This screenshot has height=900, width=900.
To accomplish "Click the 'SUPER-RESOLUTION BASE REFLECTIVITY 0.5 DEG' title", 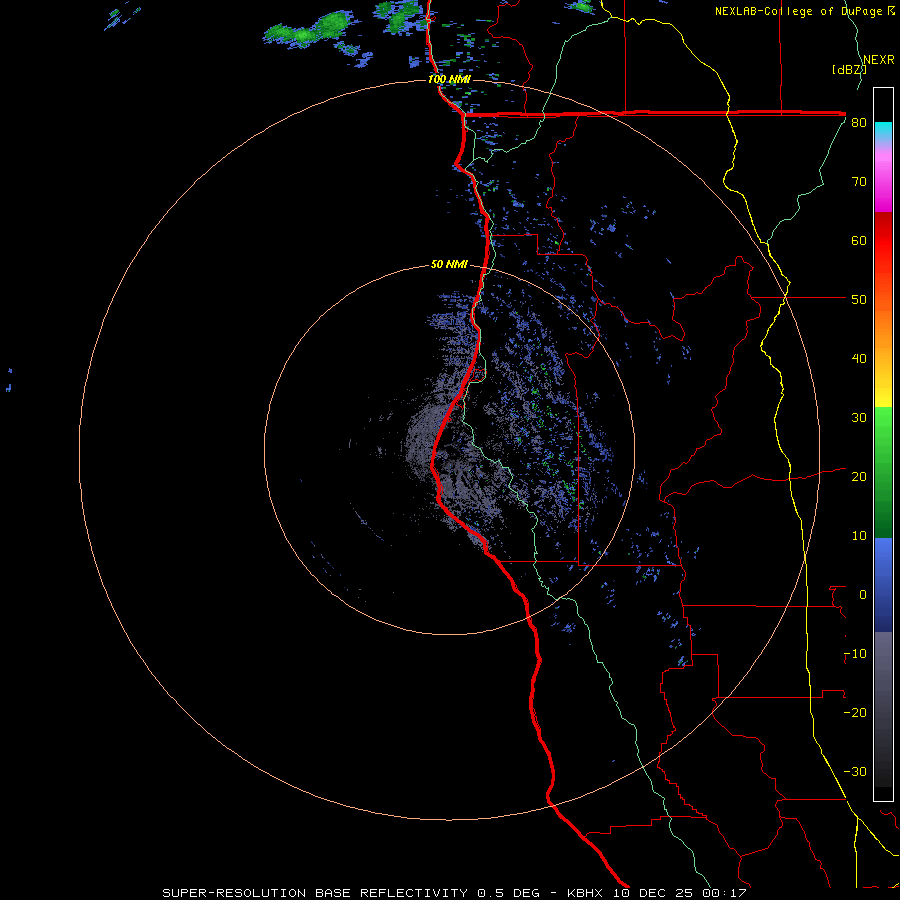I will tap(351, 893).
